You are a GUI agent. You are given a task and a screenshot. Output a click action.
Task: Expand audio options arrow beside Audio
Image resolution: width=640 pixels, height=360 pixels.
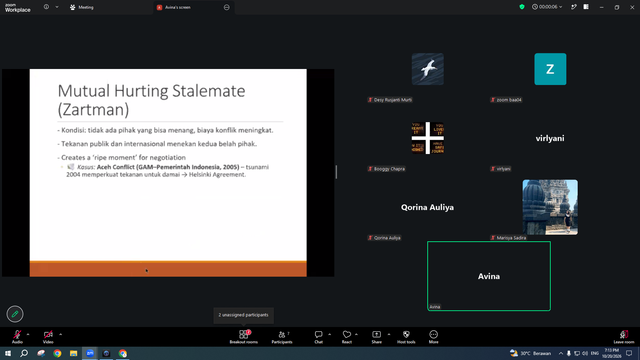tap(28, 334)
